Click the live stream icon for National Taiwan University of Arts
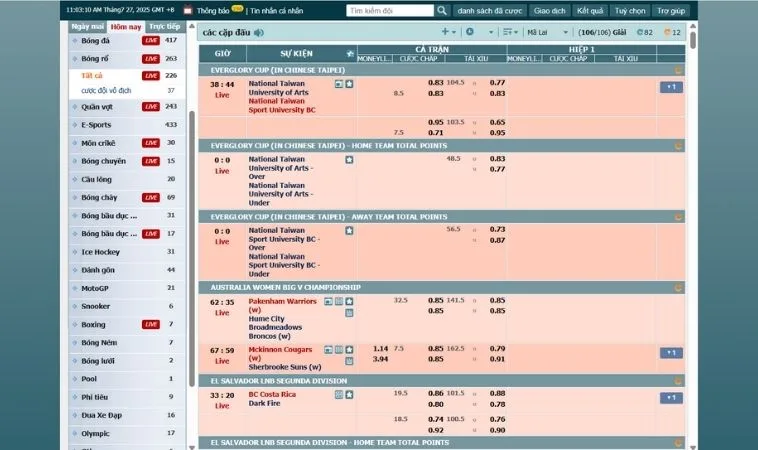This screenshot has height=450, width=758. (x=339, y=84)
